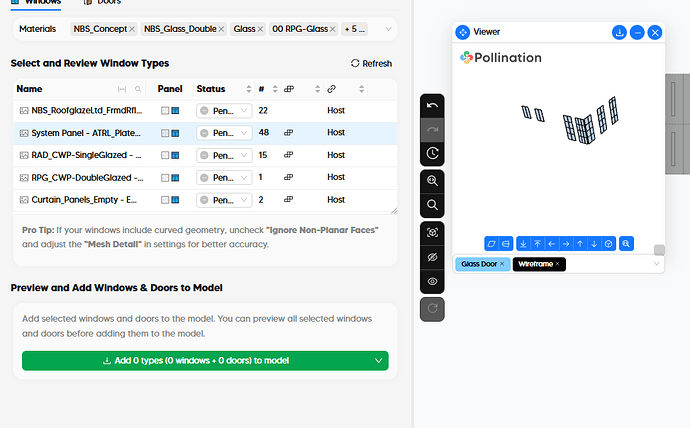Click the isometric cube view button

(x=609, y=244)
